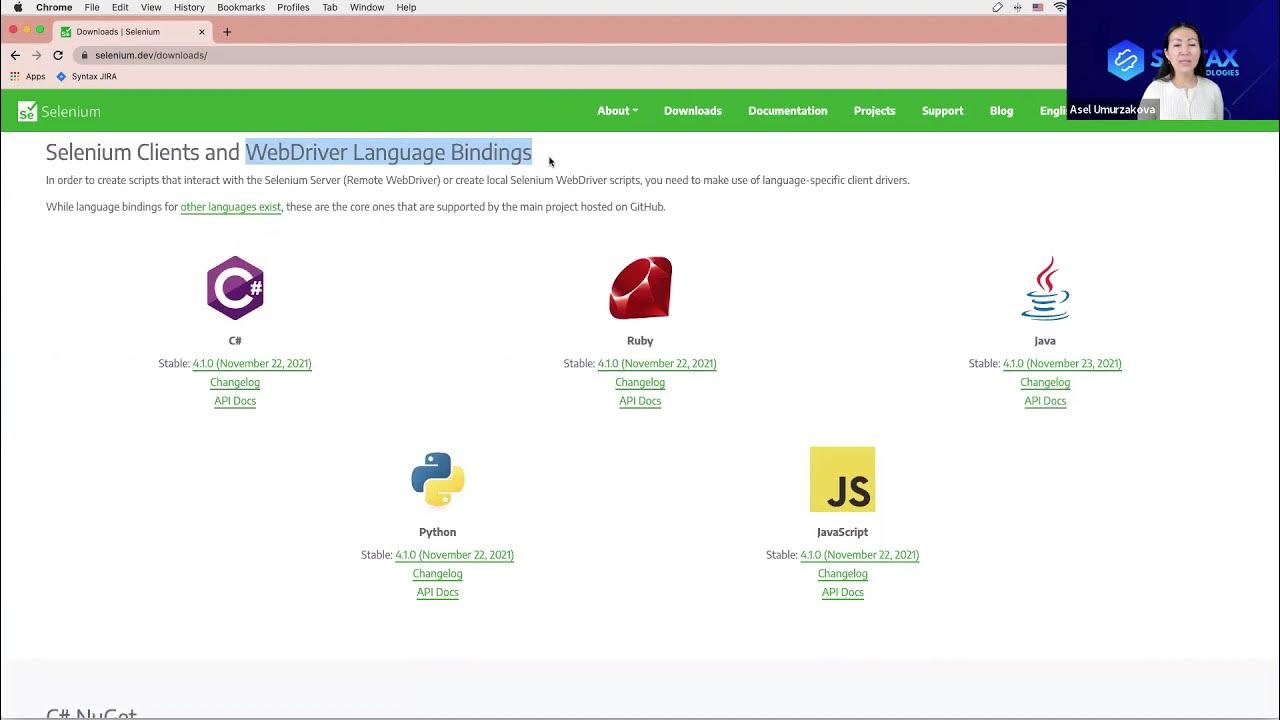This screenshot has height=720, width=1280.
Task: Open the History menu
Action: [x=189, y=7]
